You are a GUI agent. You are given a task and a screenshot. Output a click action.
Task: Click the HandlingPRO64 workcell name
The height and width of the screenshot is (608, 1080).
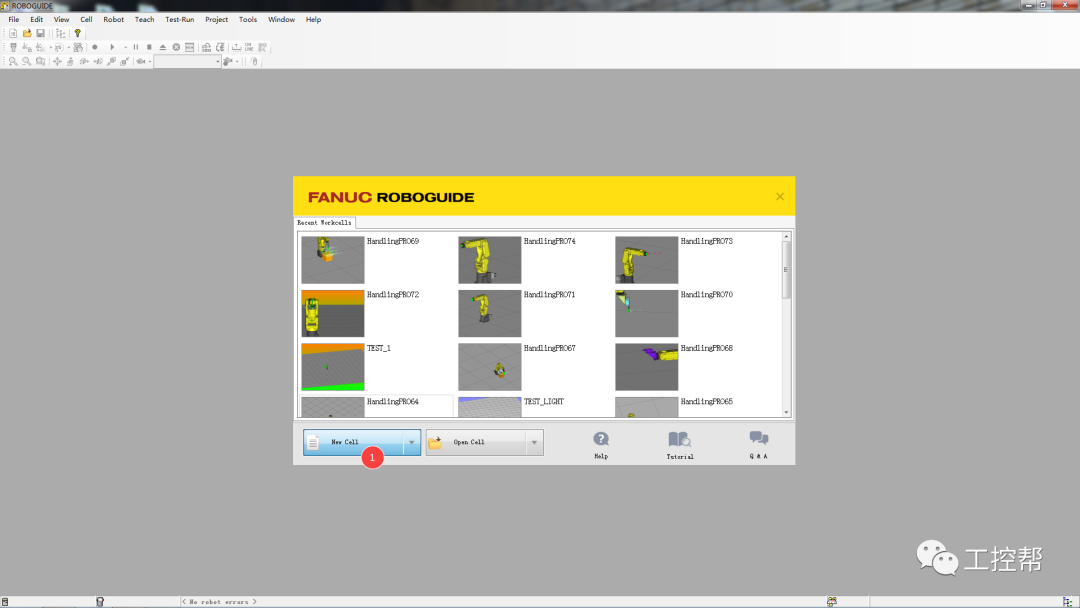click(x=393, y=401)
